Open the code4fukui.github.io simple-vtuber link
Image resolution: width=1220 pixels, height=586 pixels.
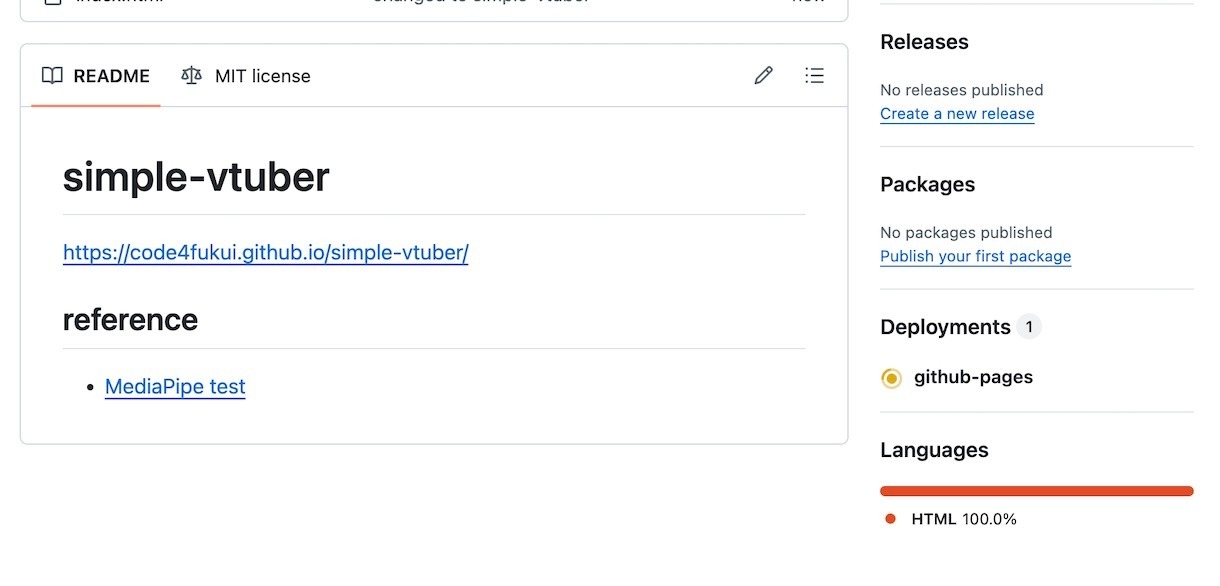pyautogui.click(x=266, y=252)
